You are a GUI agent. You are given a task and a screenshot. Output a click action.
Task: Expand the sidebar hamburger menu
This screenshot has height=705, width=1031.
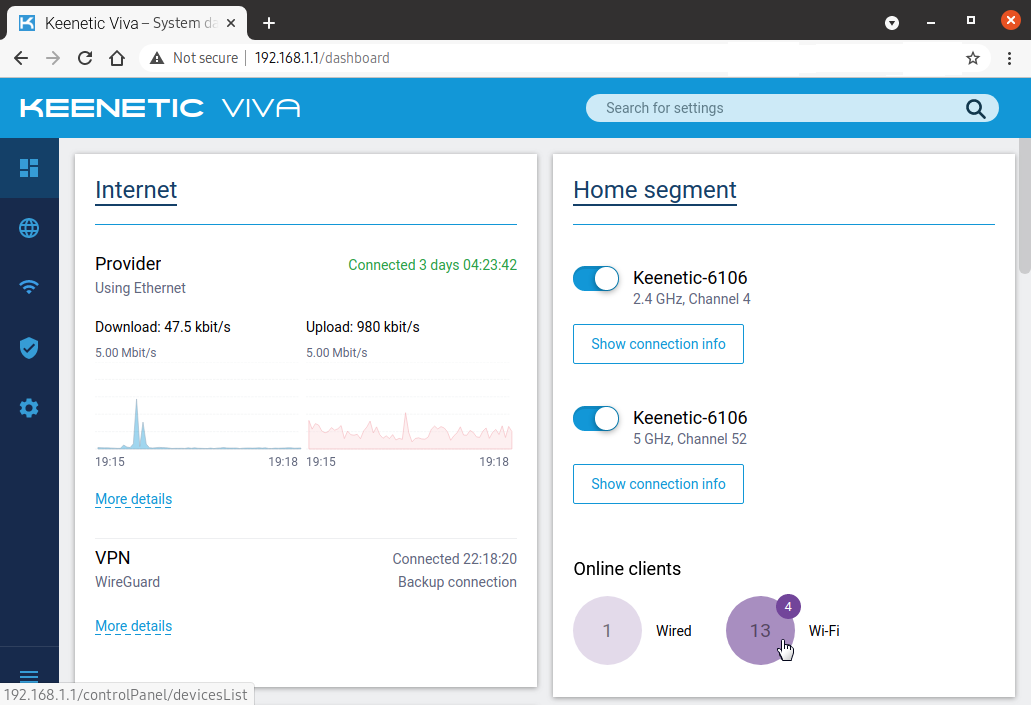click(29, 676)
